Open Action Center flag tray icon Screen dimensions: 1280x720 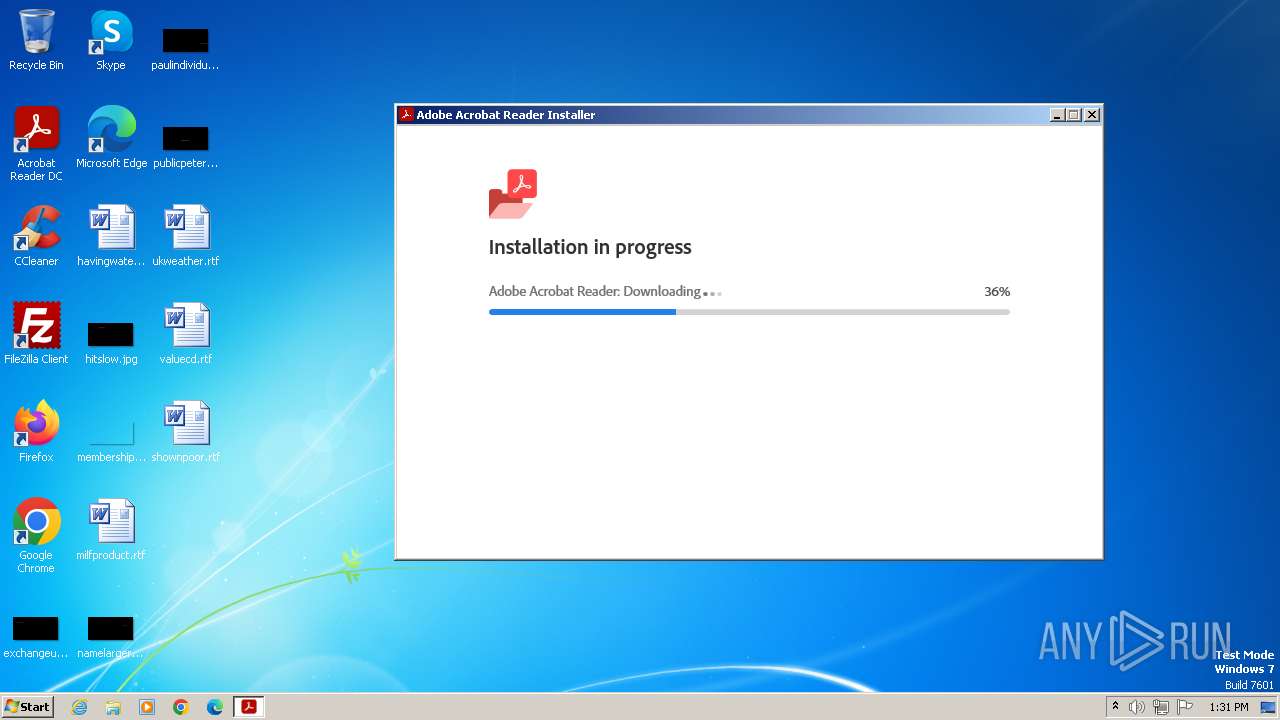[1185, 707]
